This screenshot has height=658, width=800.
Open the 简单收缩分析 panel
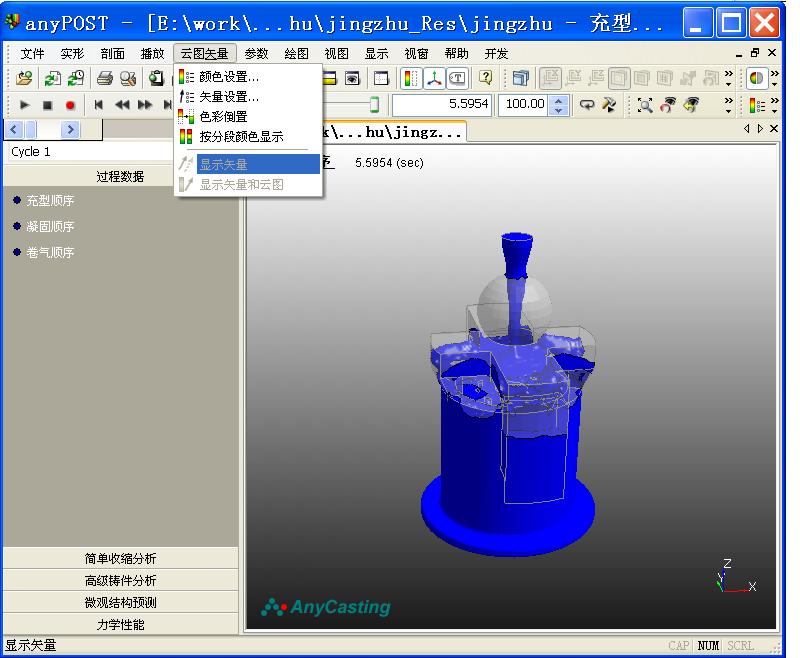coord(120,559)
